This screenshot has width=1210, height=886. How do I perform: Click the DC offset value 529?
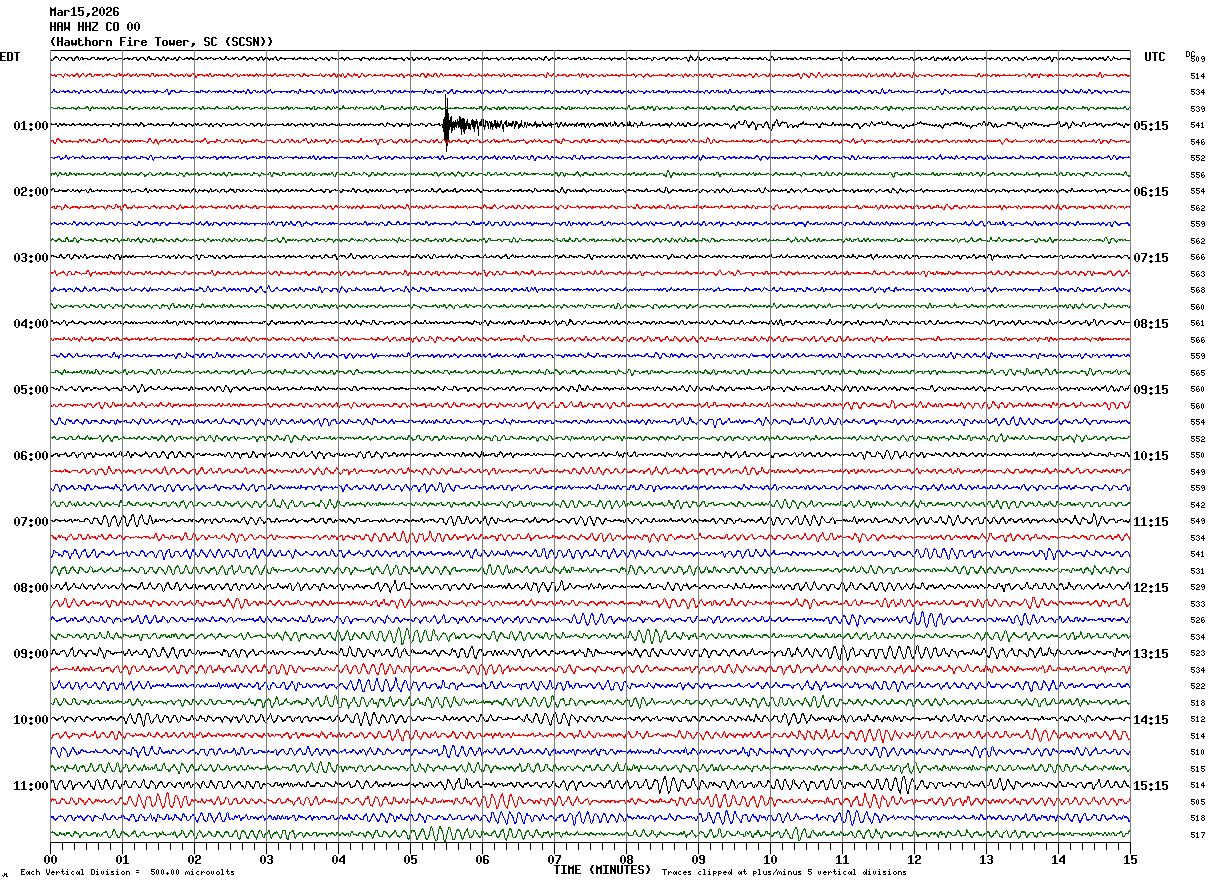1197,588
